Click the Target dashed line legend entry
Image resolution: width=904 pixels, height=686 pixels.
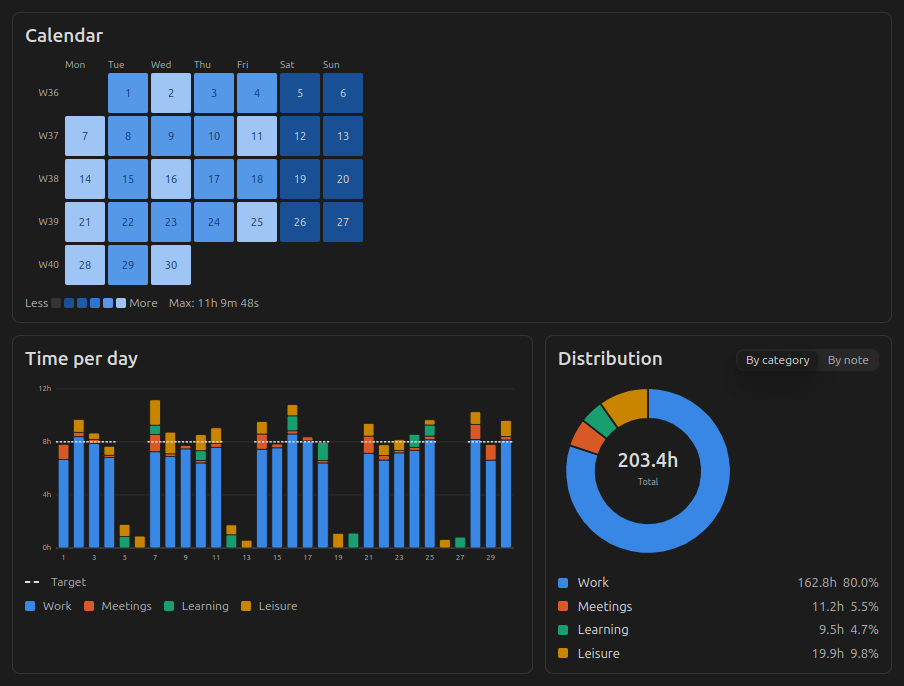(x=55, y=582)
